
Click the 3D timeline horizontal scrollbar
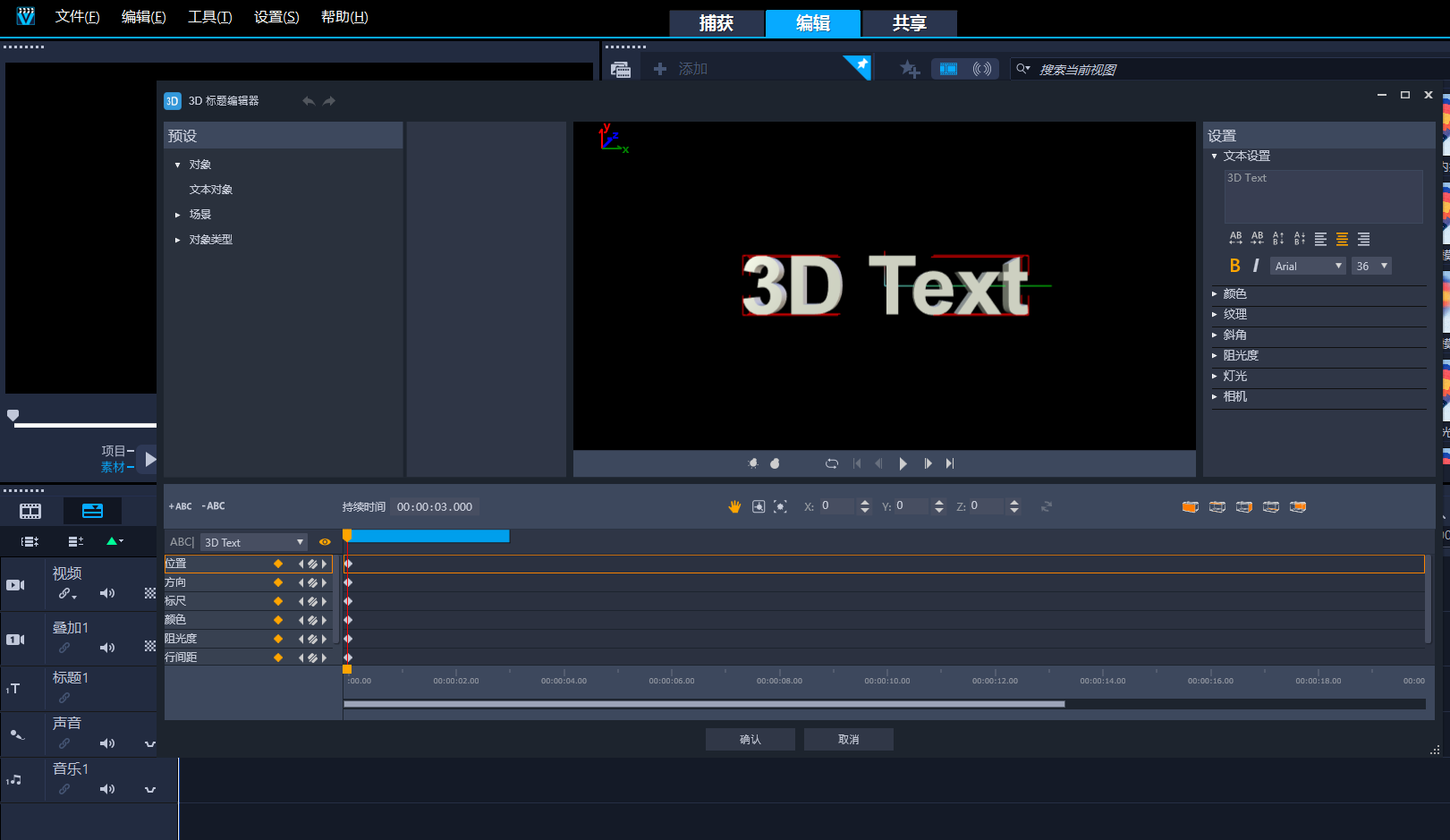click(x=704, y=704)
